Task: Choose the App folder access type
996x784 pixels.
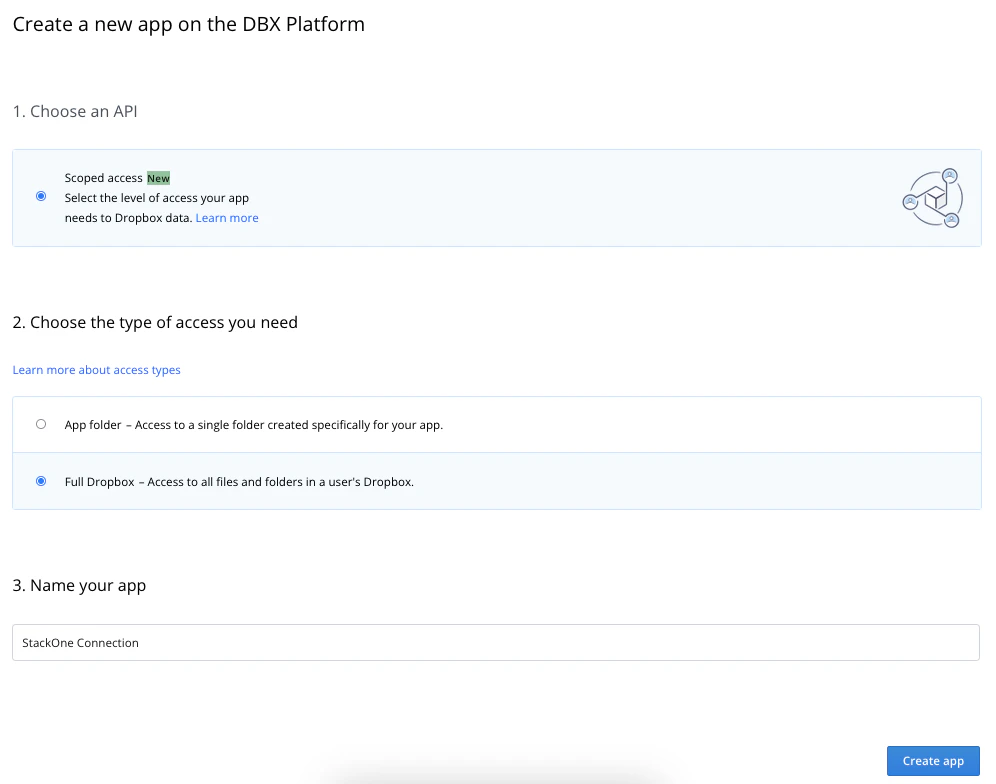Action: coord(41,424)
